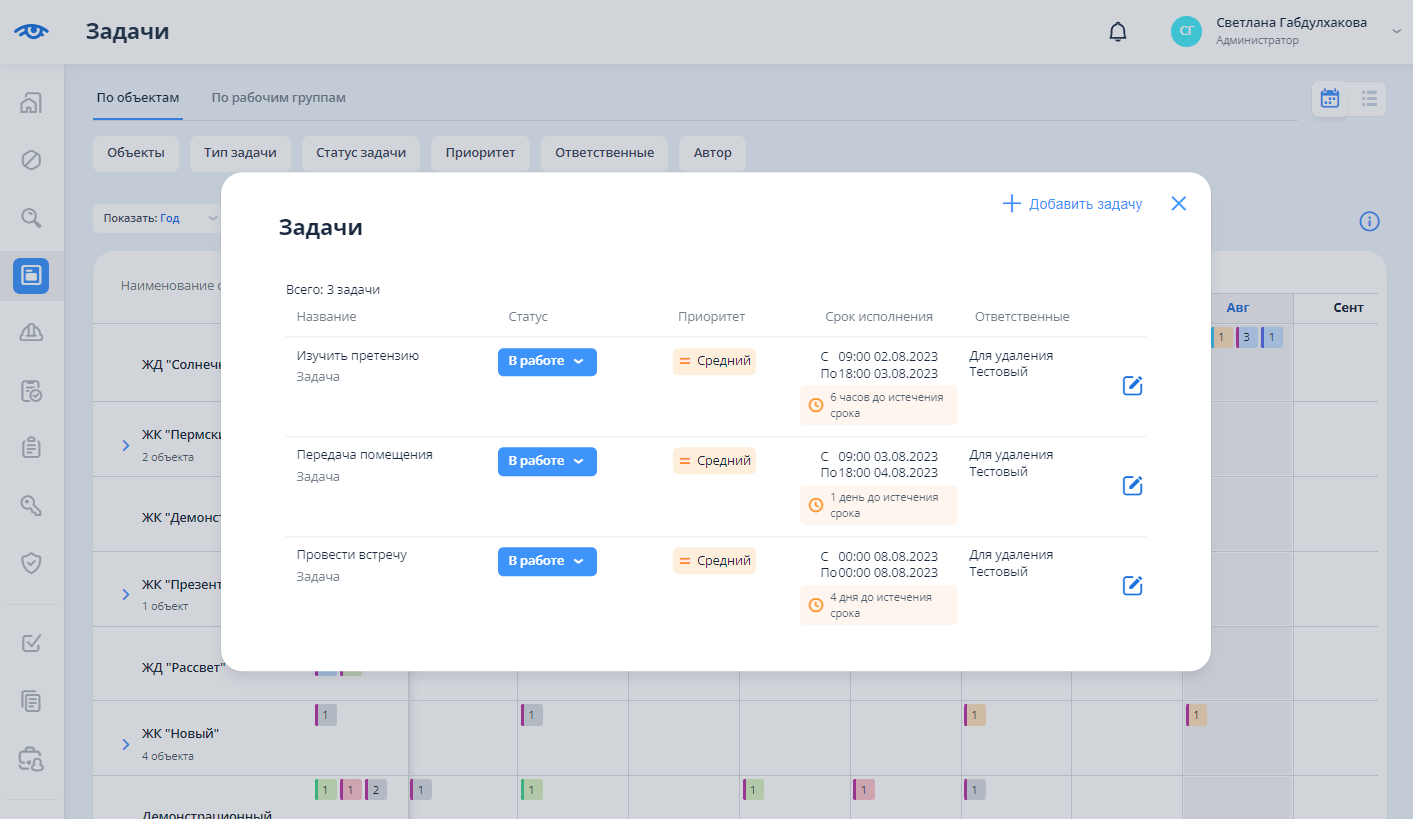Close the Задачи dialog

[1178, 204]
